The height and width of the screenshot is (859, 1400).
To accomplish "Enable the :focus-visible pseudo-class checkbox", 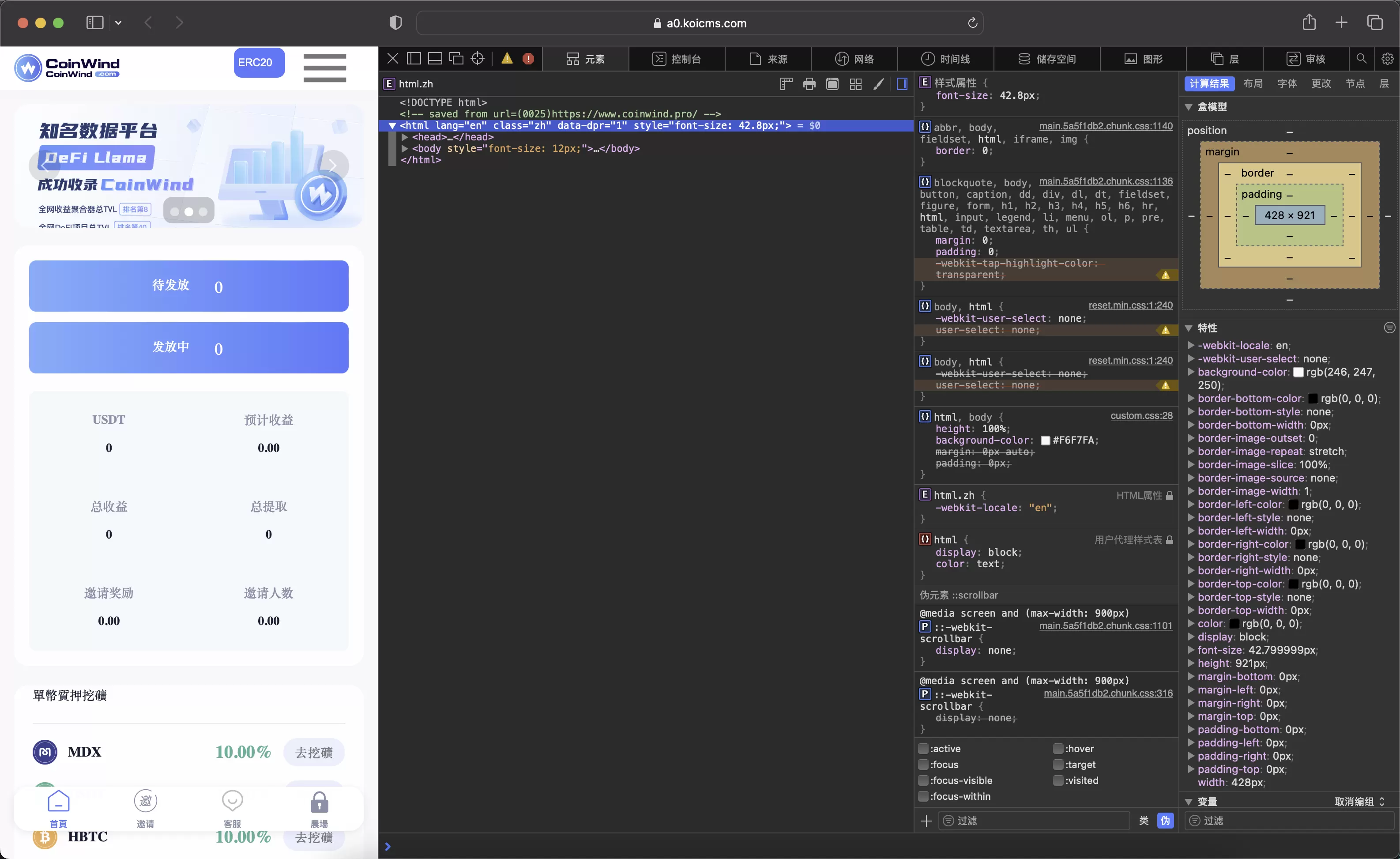I will click(x=924, y=780).
